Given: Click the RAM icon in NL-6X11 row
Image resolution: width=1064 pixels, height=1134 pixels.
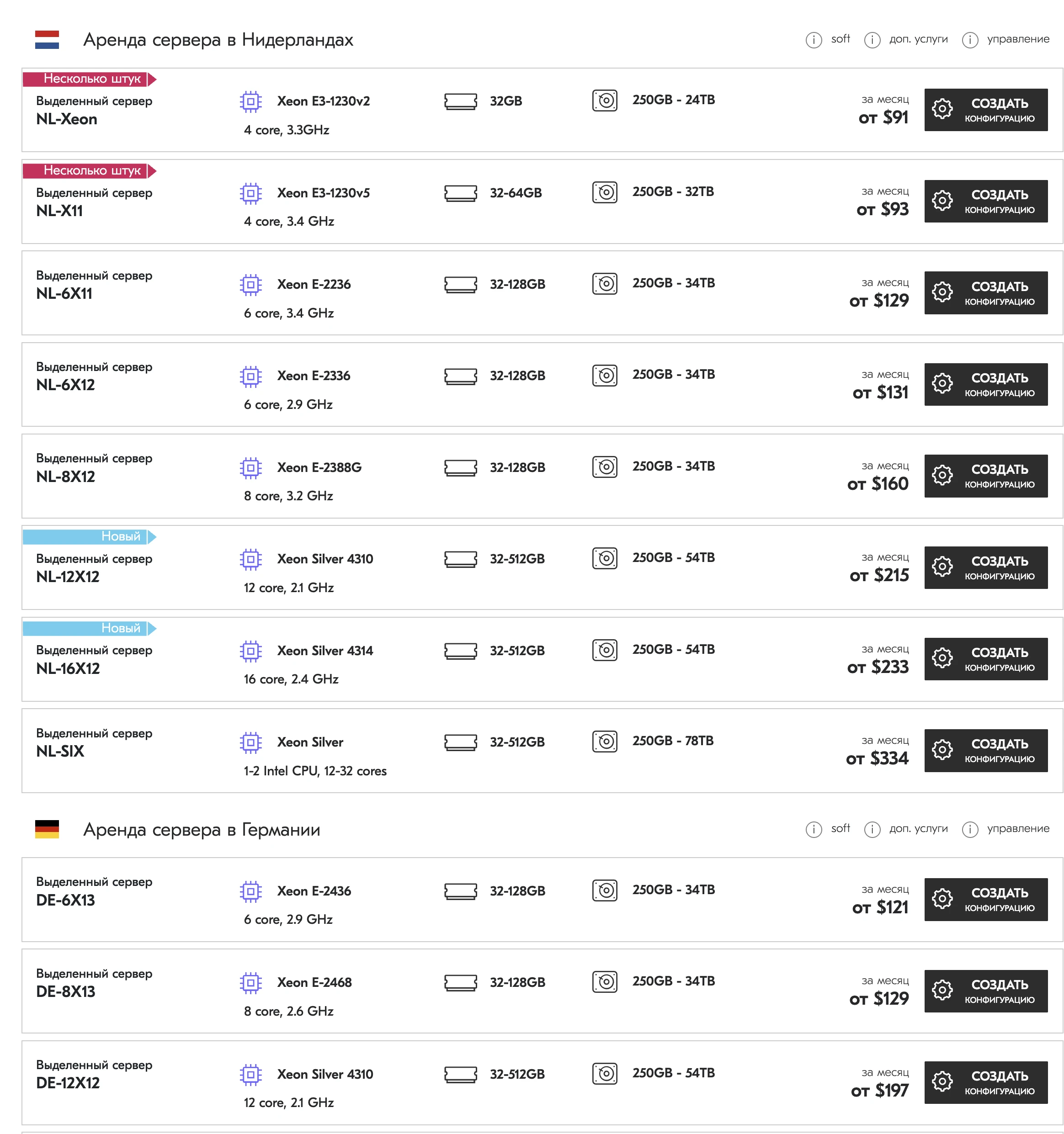Looking at the screenshot, I should click(460, 284).
